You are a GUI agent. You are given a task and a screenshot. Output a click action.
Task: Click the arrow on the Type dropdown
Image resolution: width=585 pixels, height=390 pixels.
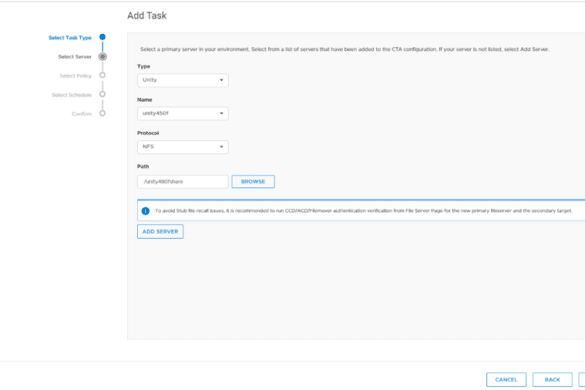[x=221, y=80]
